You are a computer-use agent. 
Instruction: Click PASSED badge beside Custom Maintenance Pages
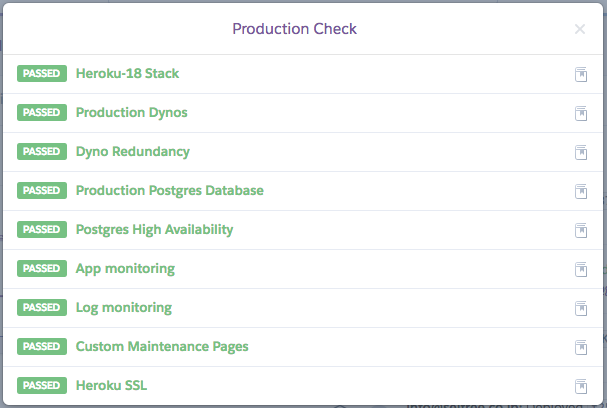pos(42,346)
